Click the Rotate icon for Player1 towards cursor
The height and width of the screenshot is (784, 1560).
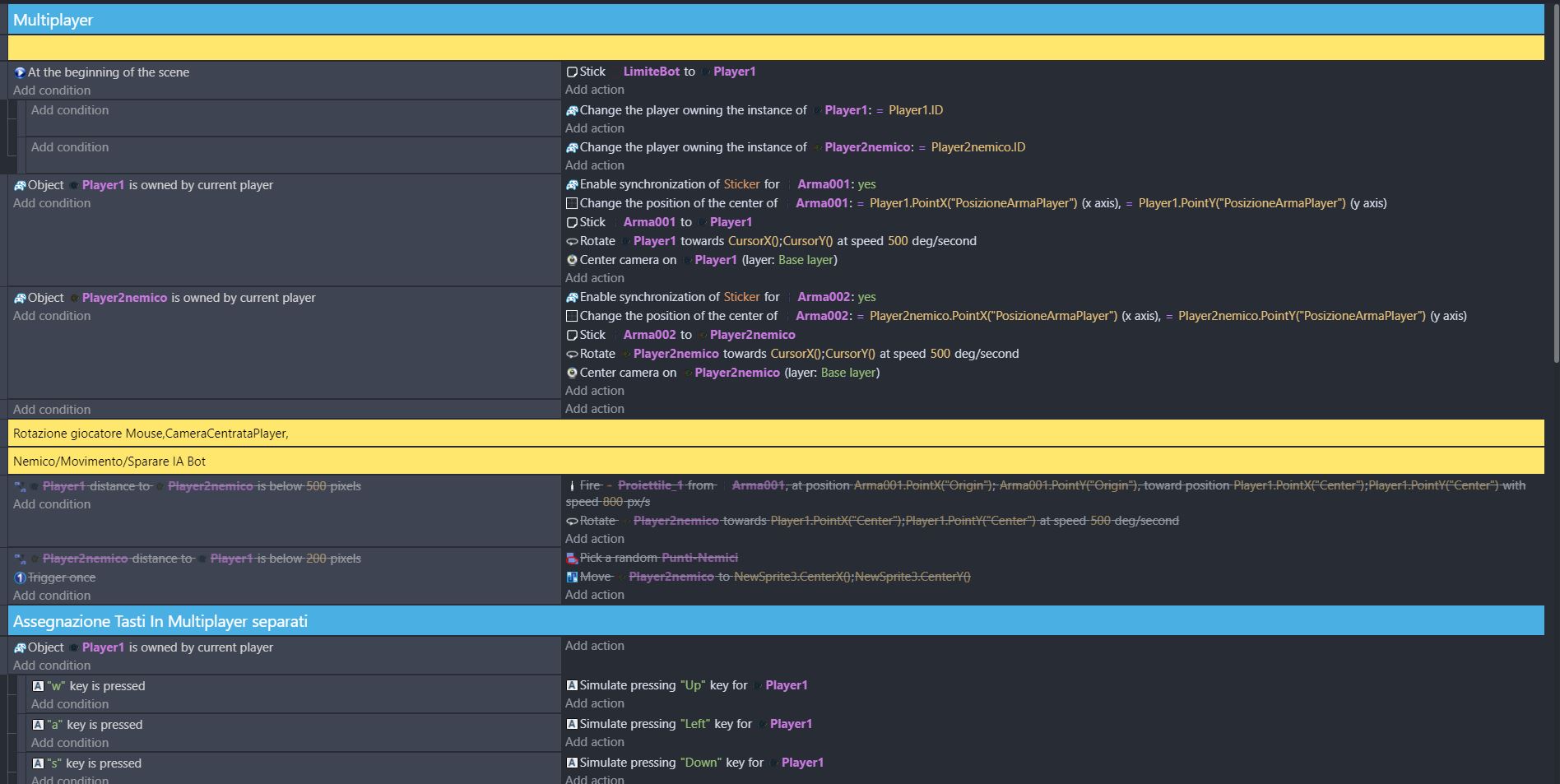(572, 241)
